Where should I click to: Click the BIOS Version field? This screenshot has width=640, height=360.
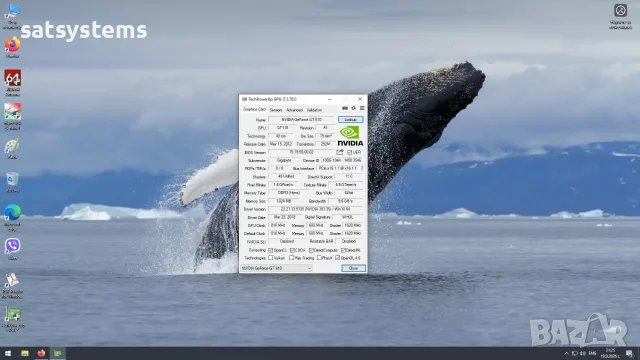[302, 152]
